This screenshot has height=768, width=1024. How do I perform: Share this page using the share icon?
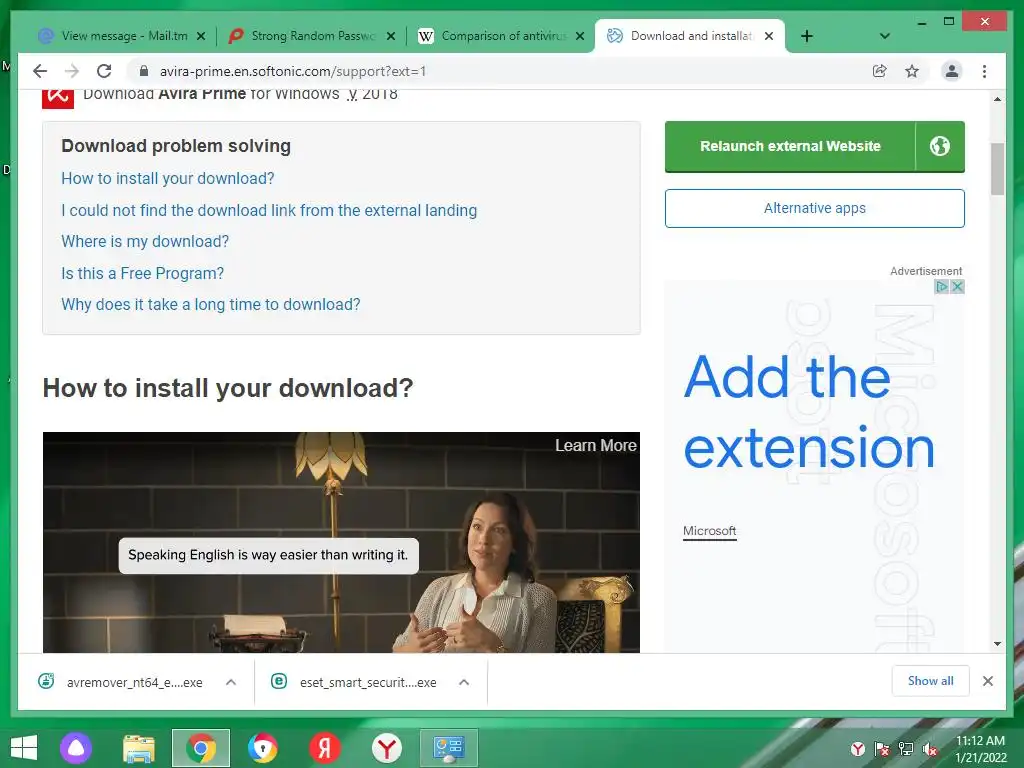tap(880, 71)
